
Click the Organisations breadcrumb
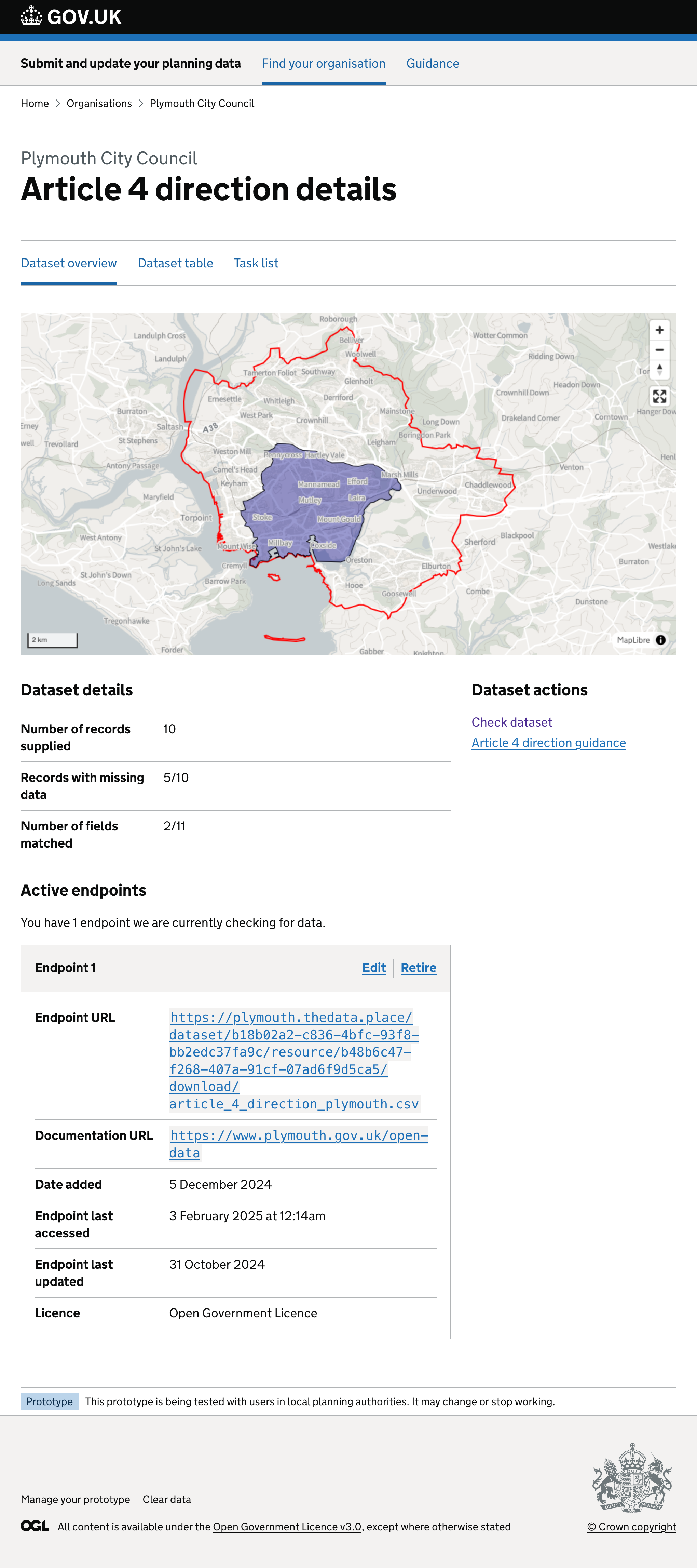click(99, 104)
